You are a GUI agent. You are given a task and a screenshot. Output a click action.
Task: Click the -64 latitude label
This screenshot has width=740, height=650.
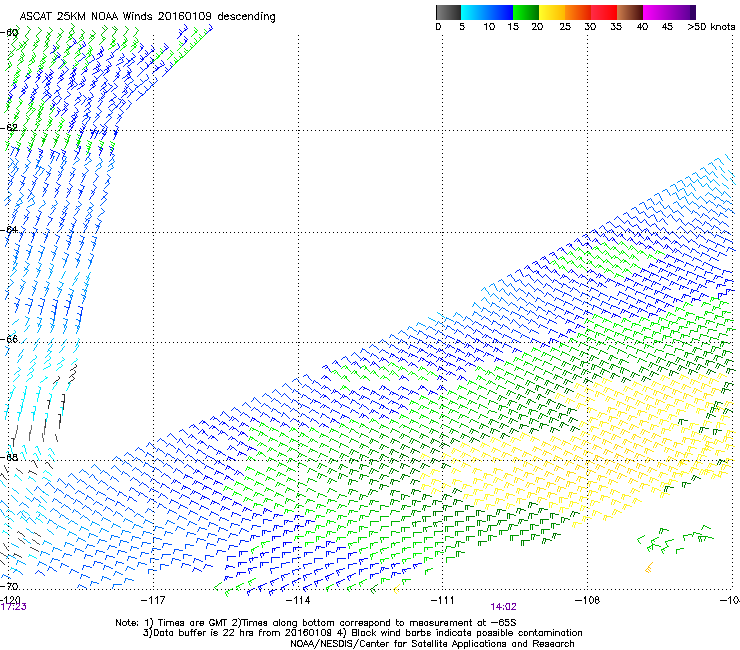click(x=10, y=230)
